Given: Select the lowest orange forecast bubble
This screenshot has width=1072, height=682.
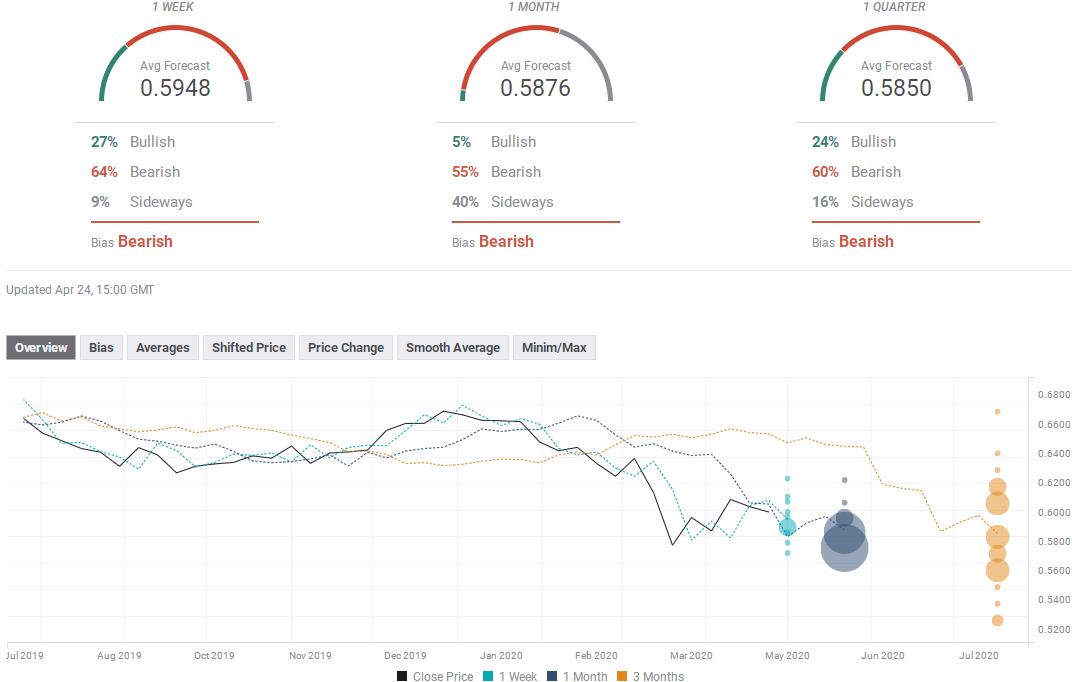Looking at the screenshot, I should 997,620.
